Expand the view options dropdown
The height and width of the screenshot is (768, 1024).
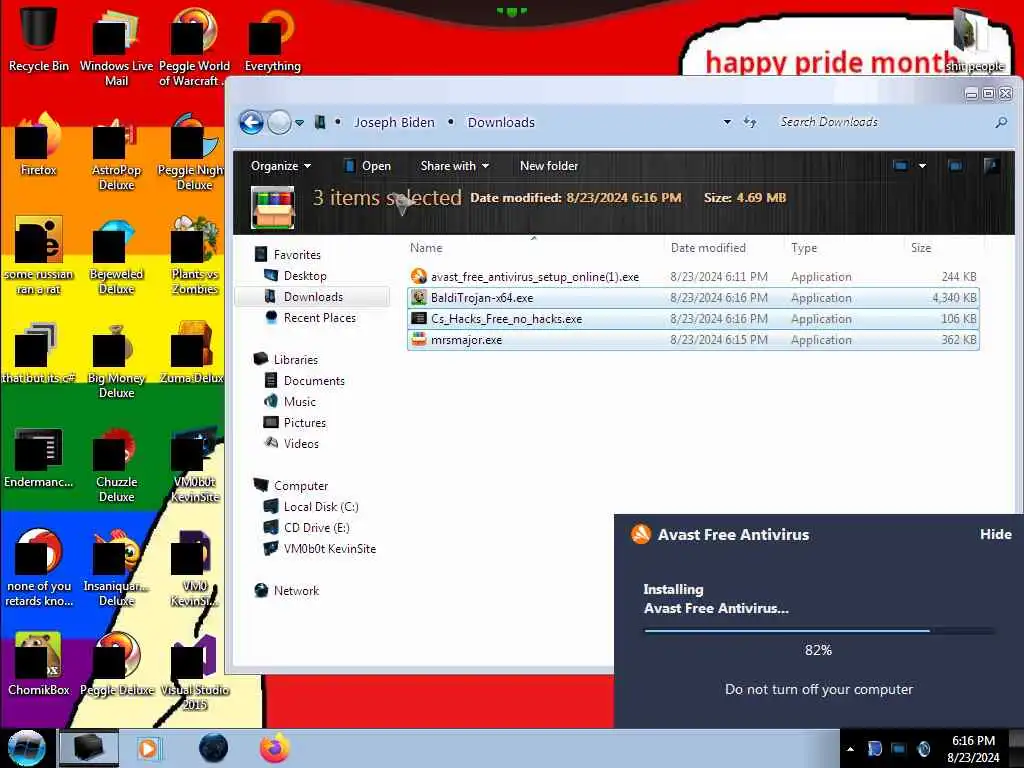point(922,166)
